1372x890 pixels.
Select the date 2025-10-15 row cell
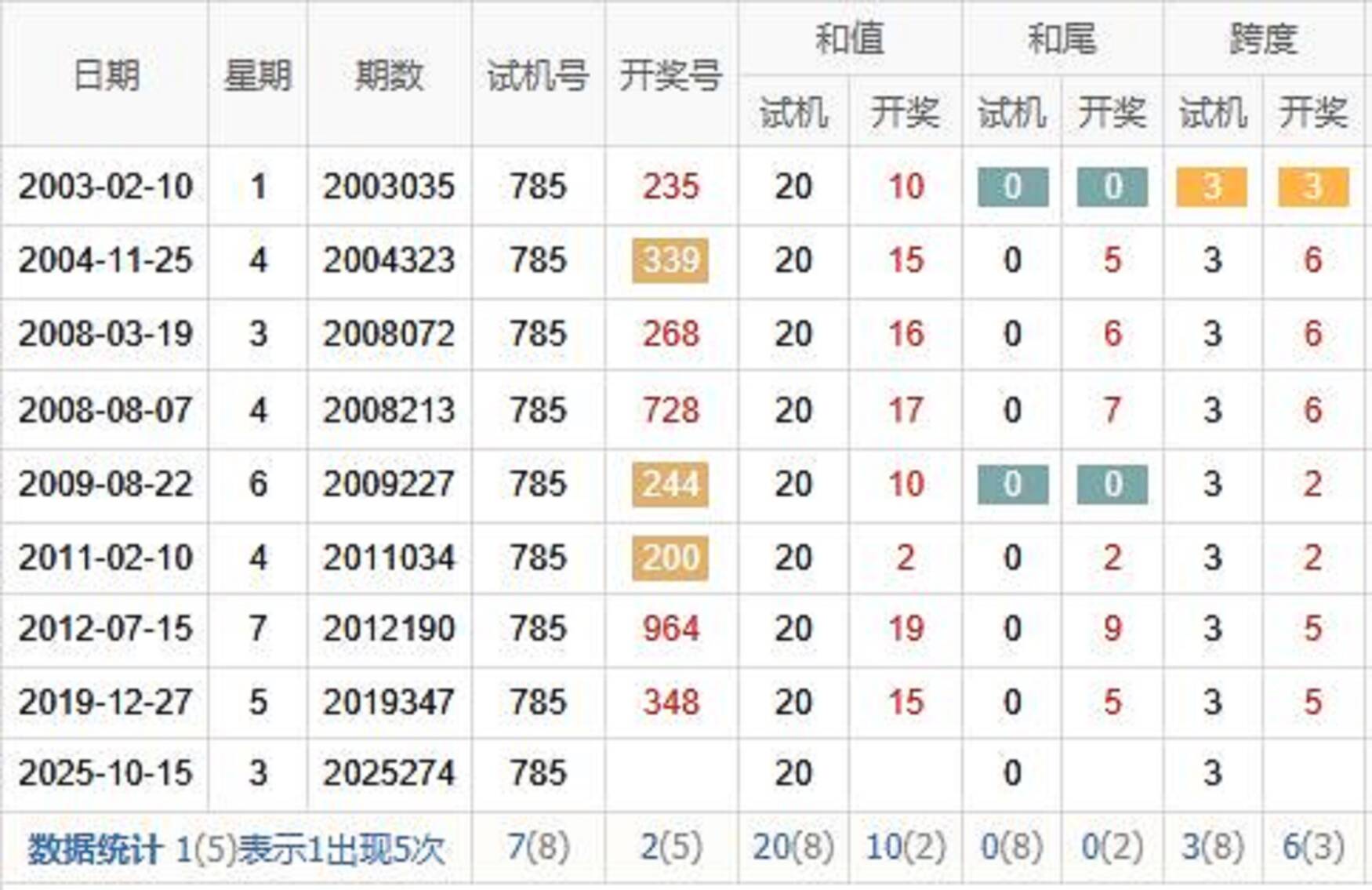pyautogui.click(x=105, y=773)
